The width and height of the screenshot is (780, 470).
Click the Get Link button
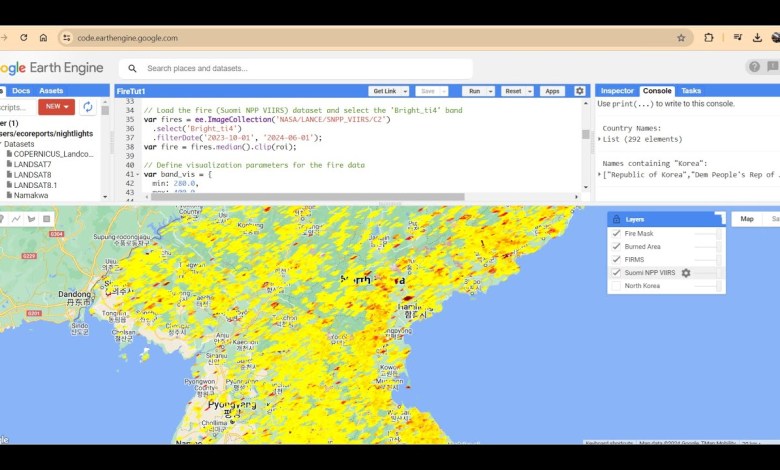(x=385, y=91)
